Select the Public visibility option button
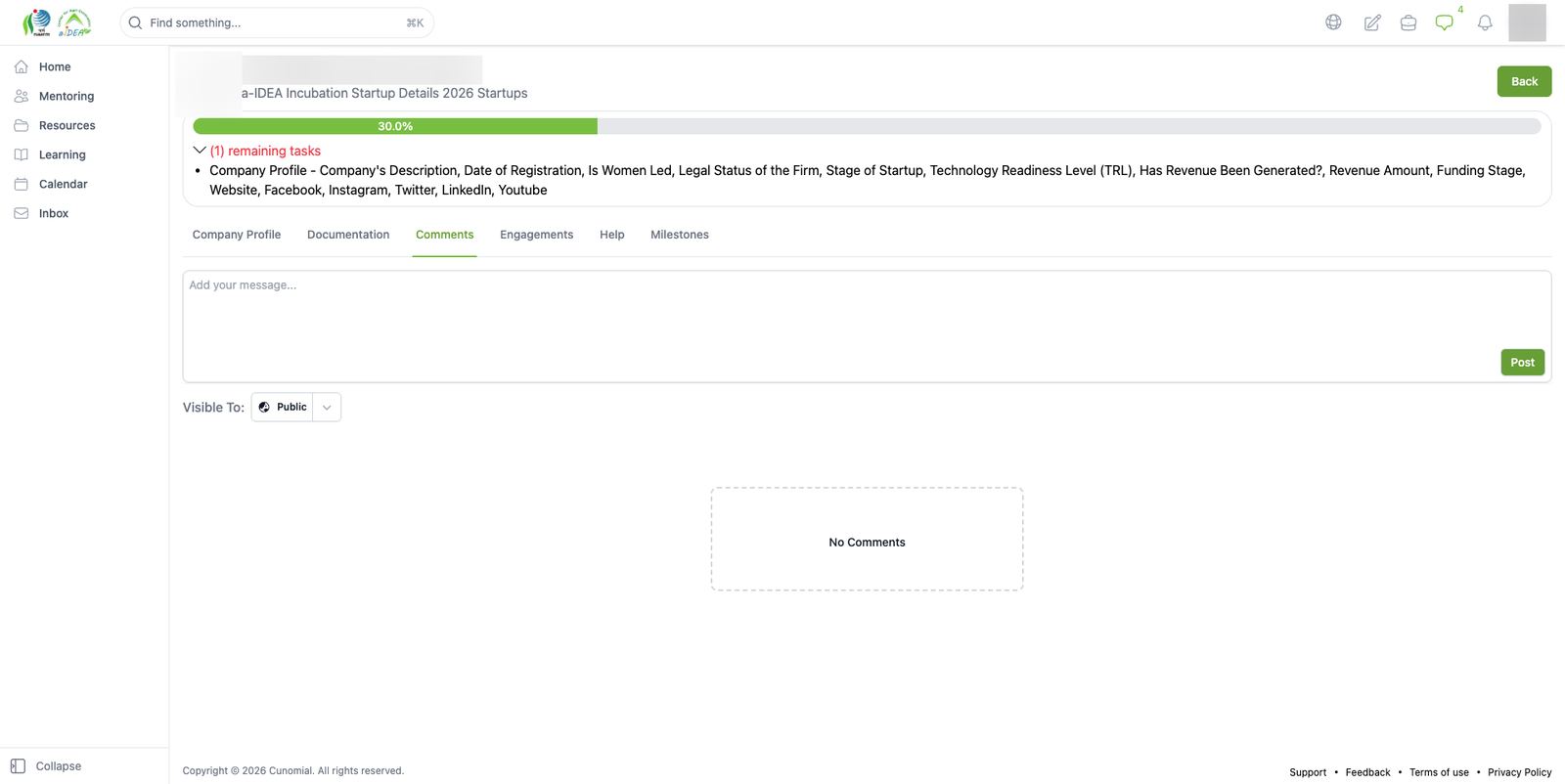This screenshot has height=784, width=1565. (283, 408)
